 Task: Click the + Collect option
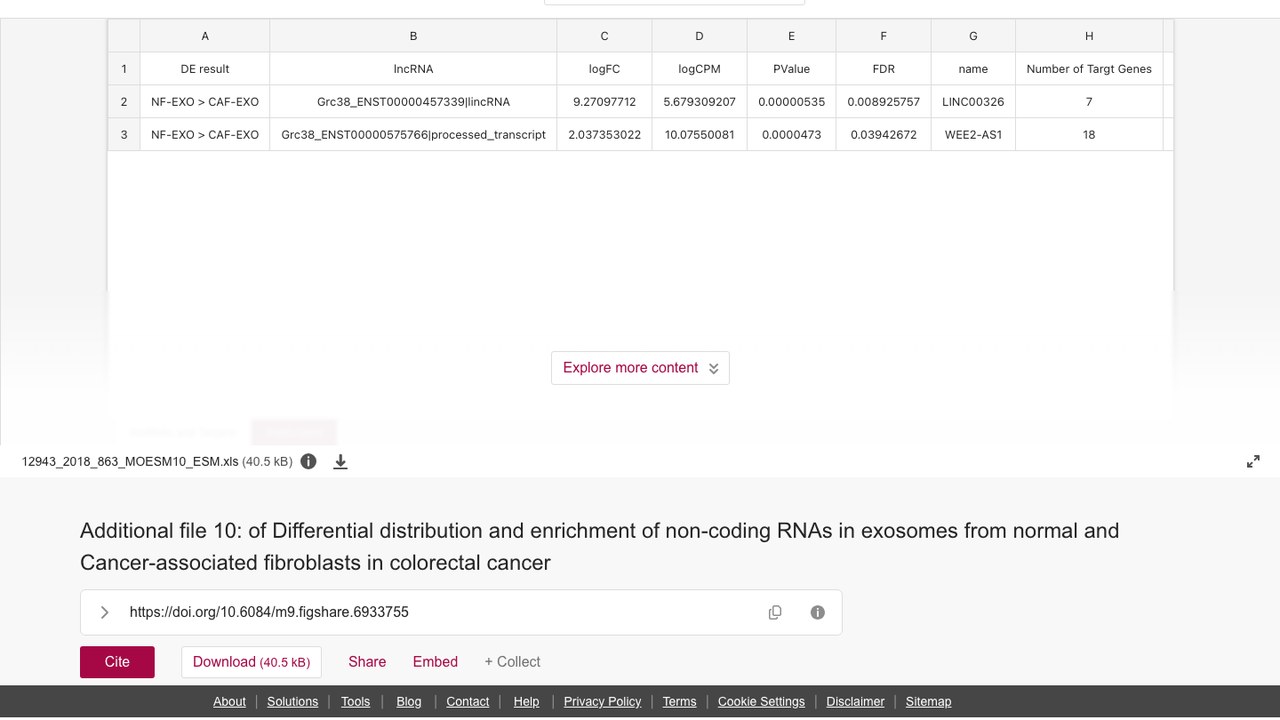coord(512,662)
